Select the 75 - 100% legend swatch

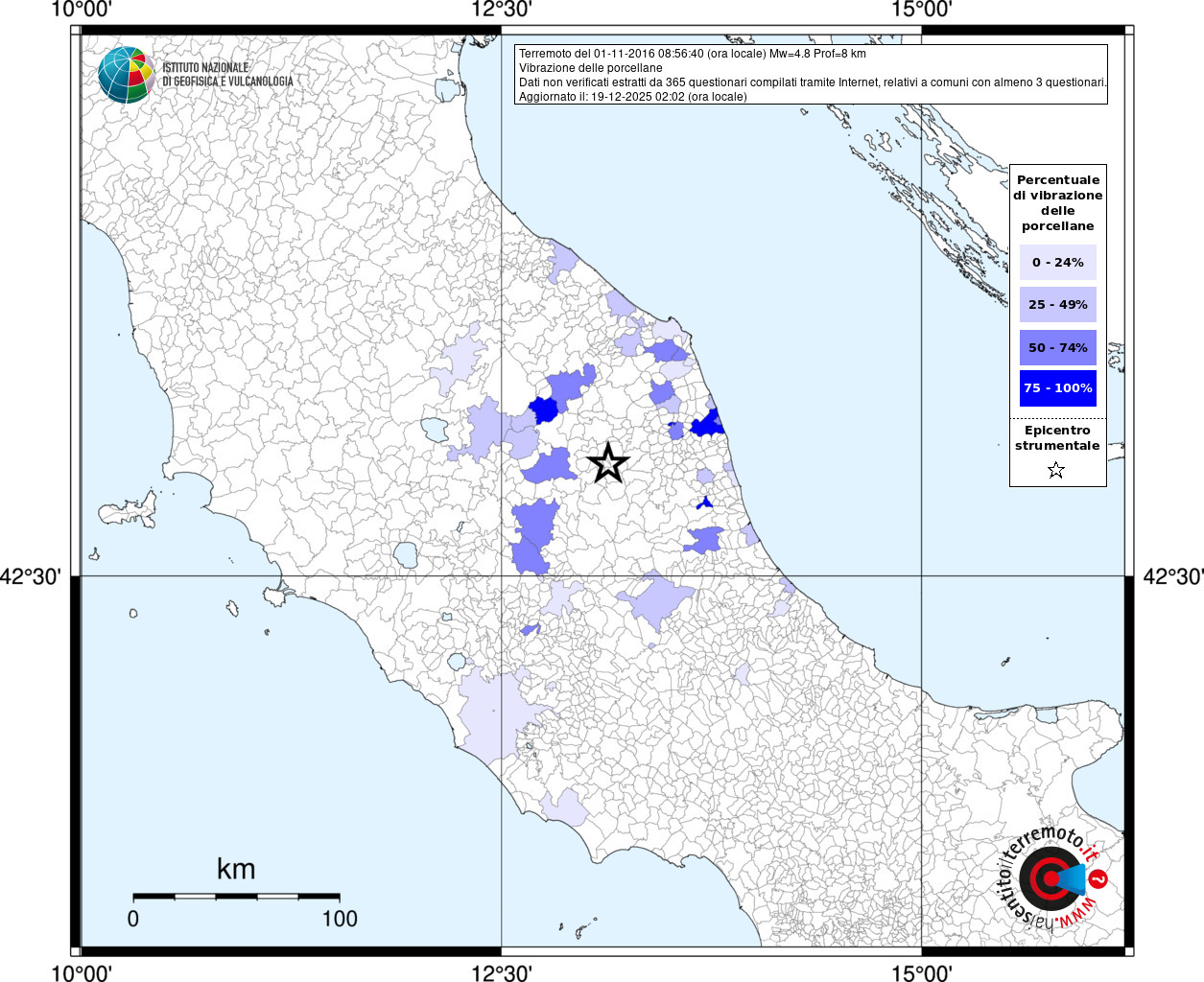click(1057, 388)
